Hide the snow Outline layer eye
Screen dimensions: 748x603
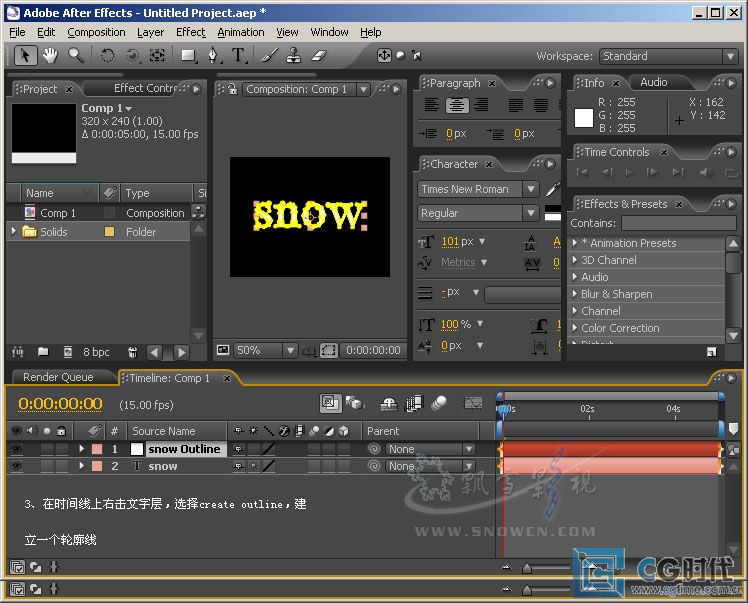(x=16, y=449)
